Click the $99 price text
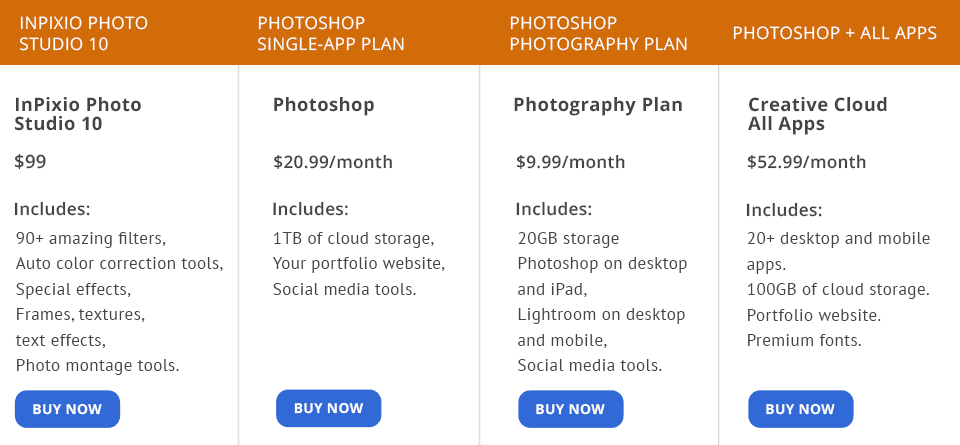The width and height of the screenshot is (960, 445). 30,162
